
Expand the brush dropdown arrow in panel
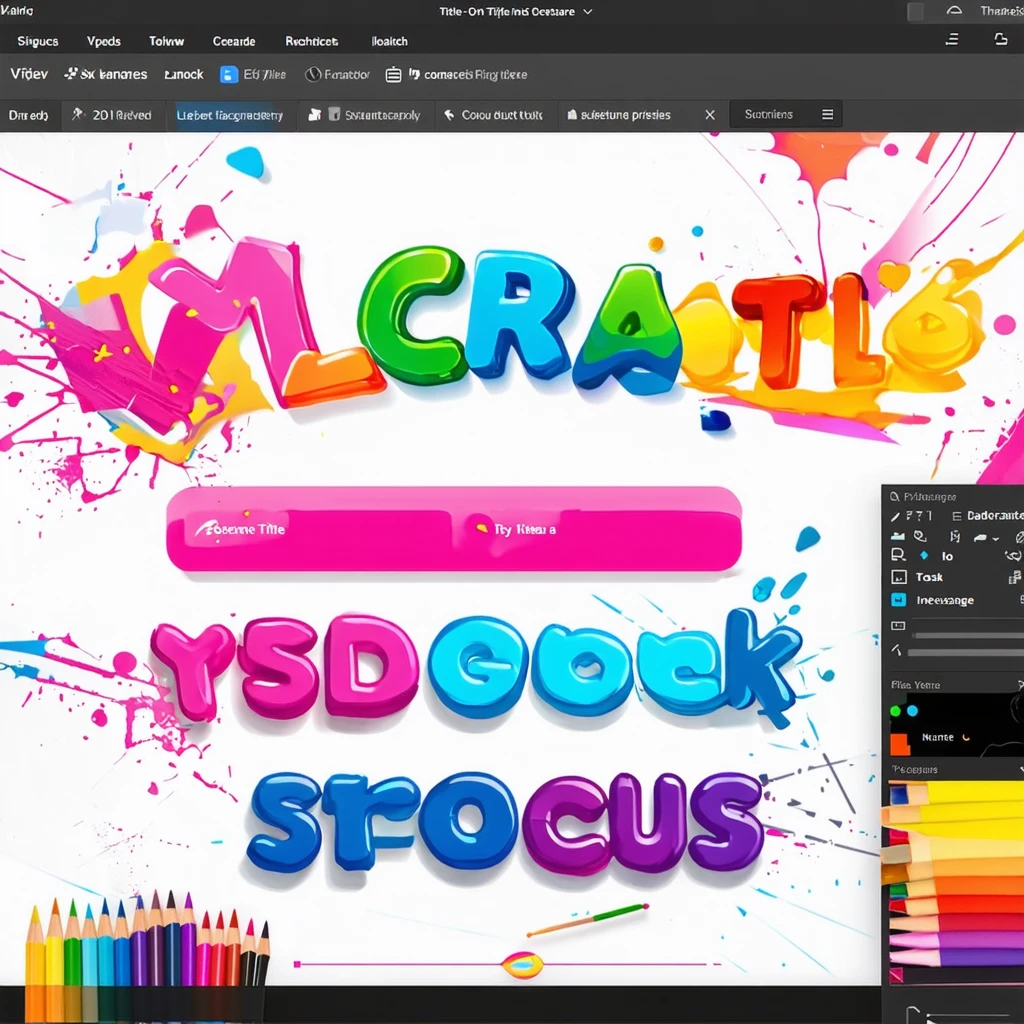(x=996, y=539)
